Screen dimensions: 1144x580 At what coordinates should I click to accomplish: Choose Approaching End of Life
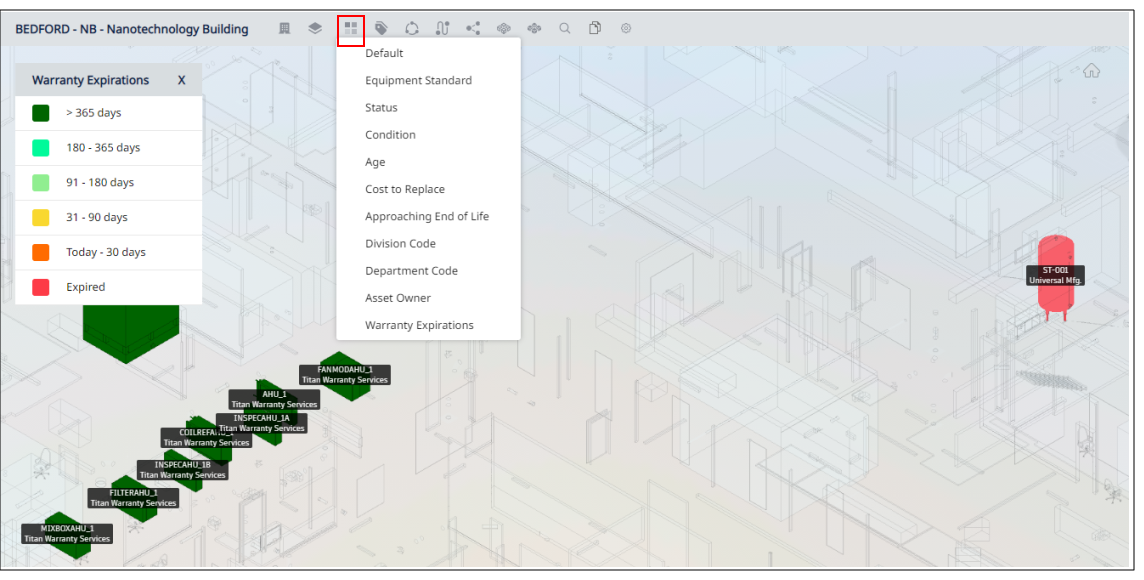pos(428,217)
